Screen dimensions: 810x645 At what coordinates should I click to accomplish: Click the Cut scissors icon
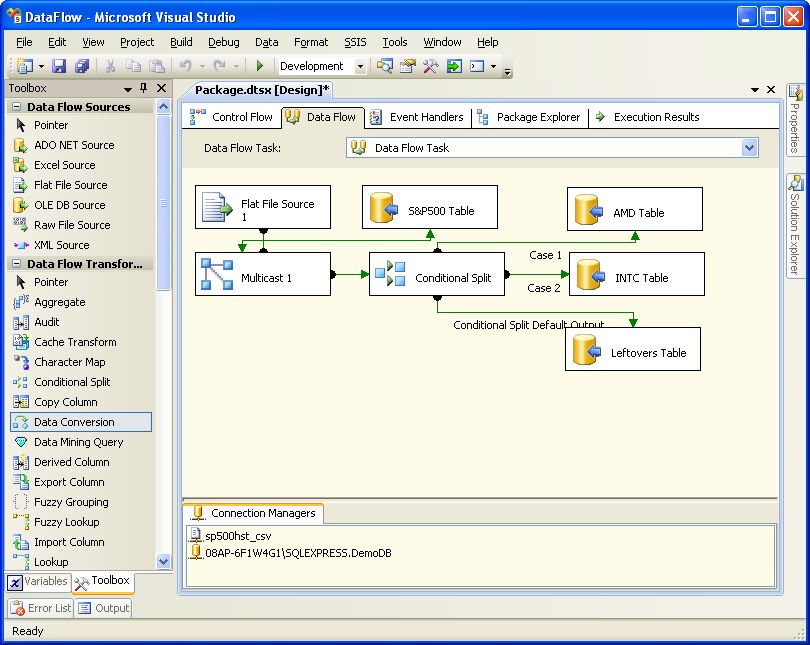coord(110,66)
